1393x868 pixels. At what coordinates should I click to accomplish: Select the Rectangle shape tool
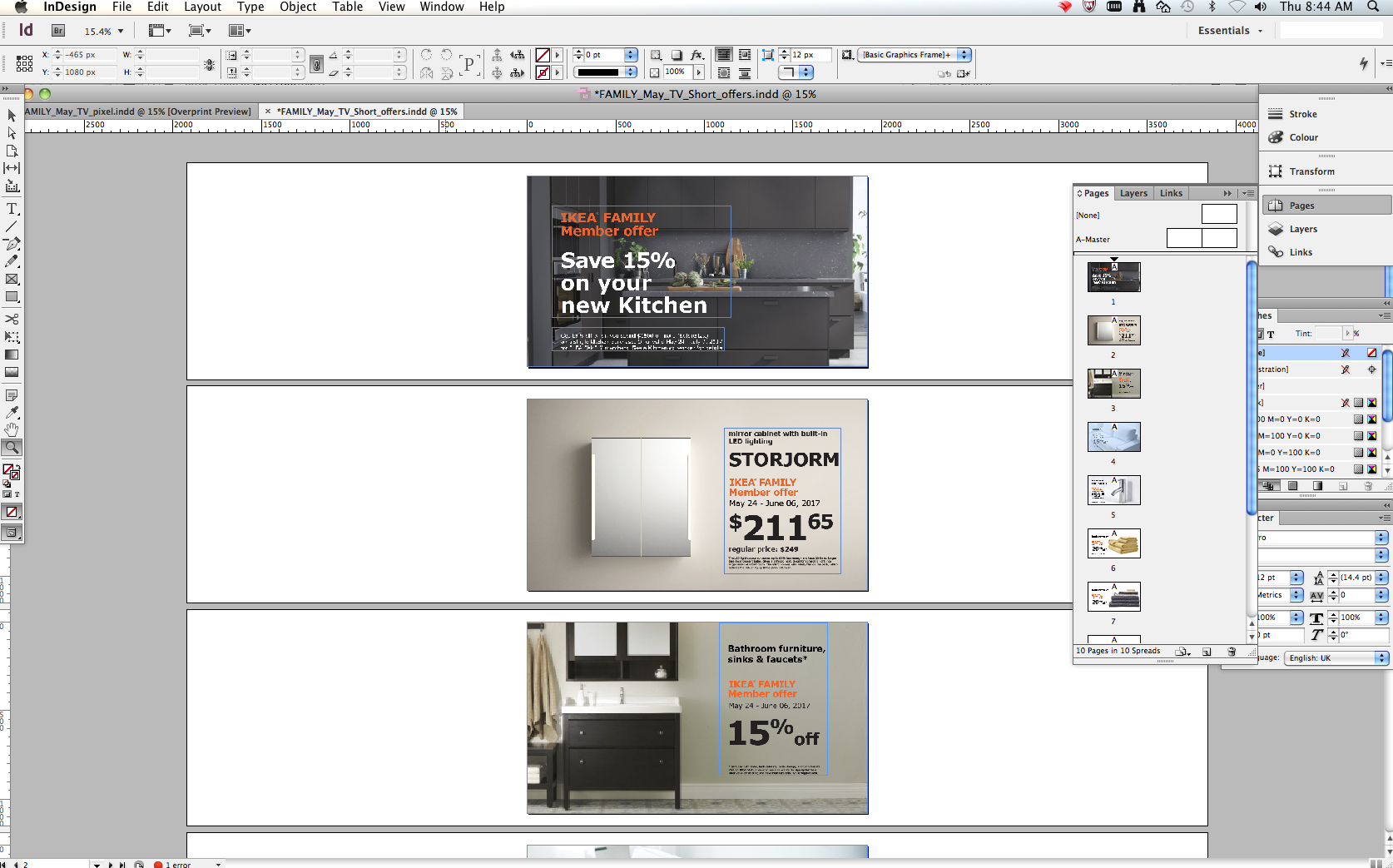click(x=12, y=297)
